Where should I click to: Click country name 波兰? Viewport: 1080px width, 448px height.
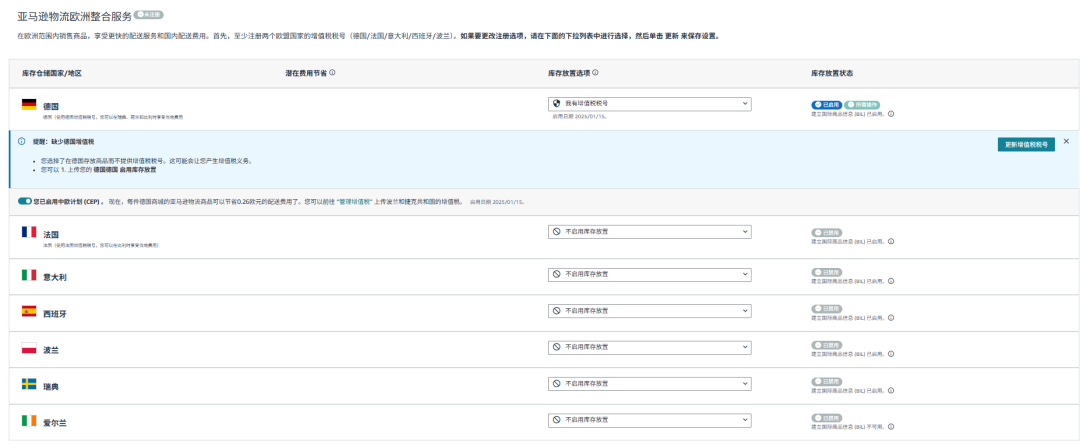pos(51,350)
